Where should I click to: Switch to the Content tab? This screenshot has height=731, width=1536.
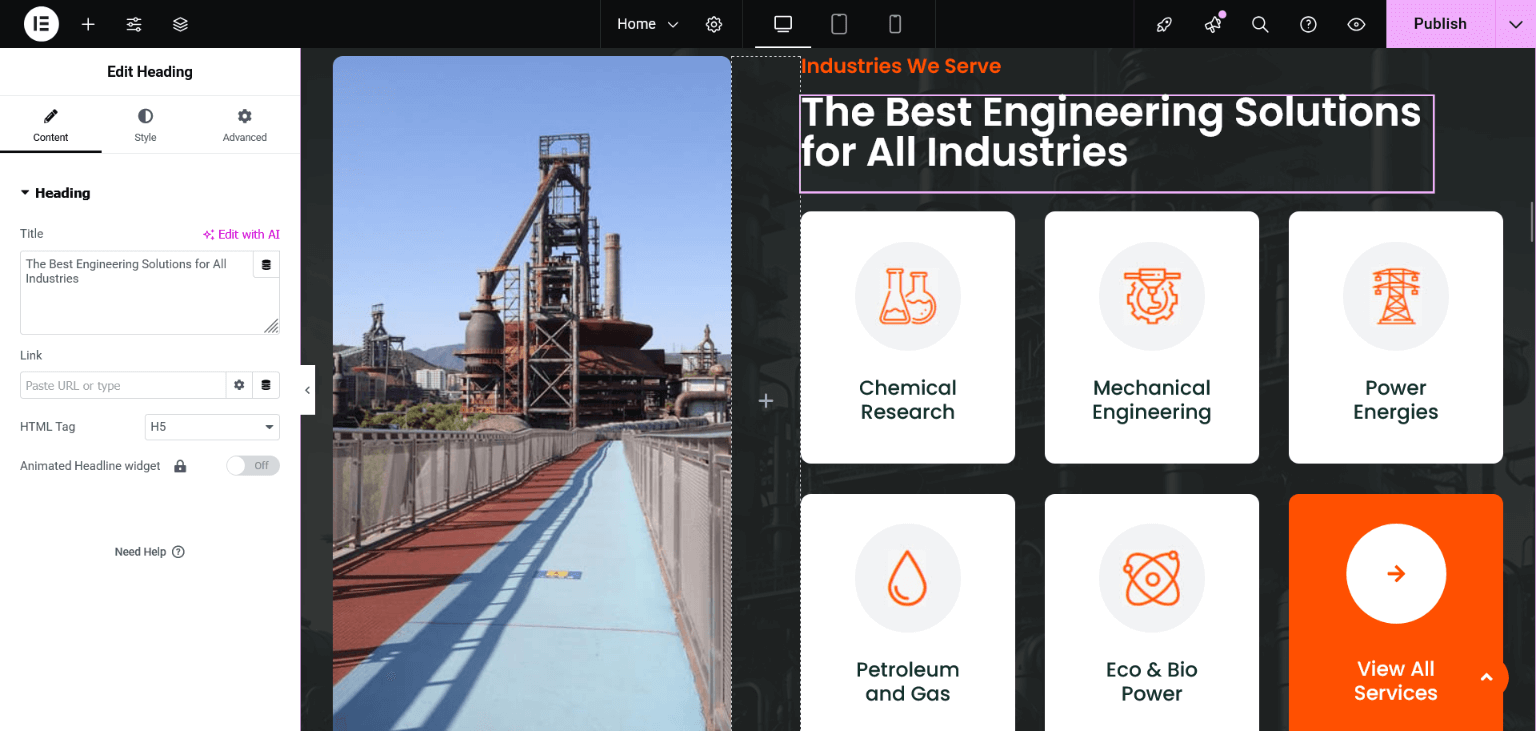pos(50,125)
